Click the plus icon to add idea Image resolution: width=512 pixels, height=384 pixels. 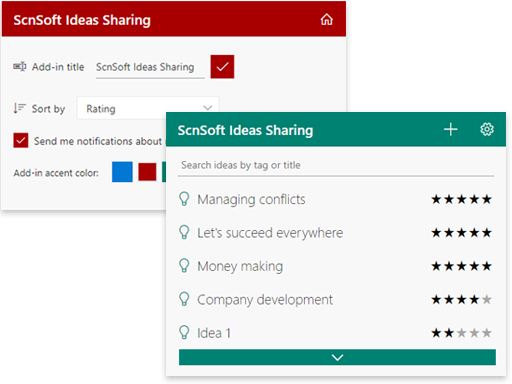(x=450, y=129)
